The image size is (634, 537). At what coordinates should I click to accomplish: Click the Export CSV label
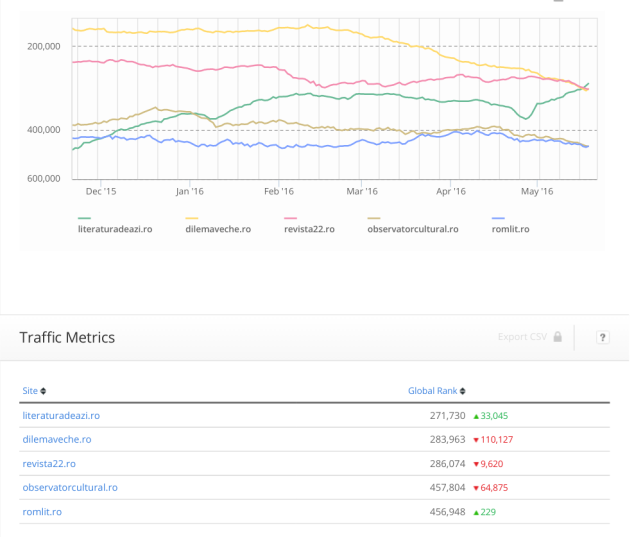click(x=522, y=337)
